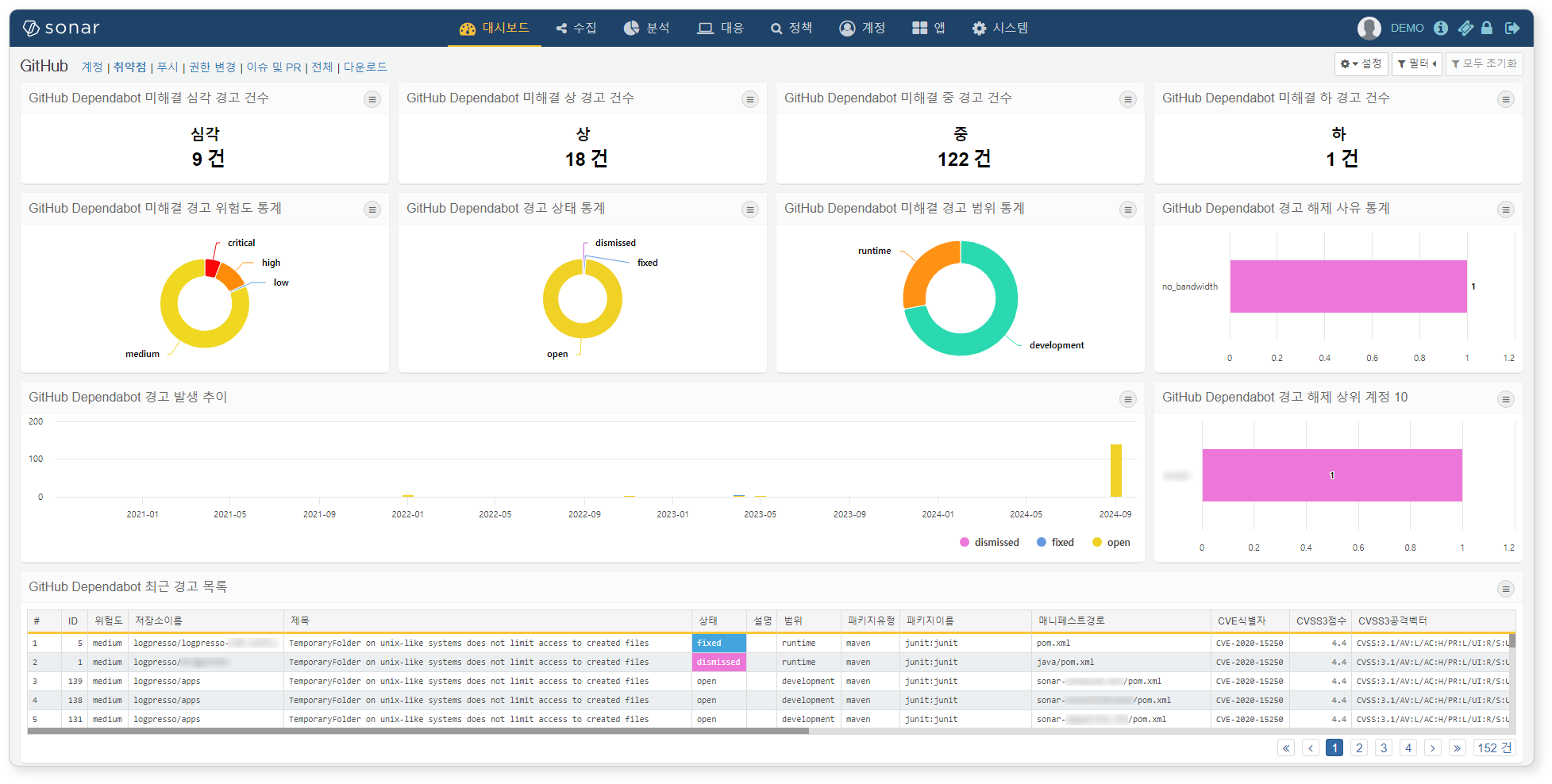The width and height of the screenshot is (1552, 784).
Task: Click the table horizontal scrollbar
Action: [418, 731]
